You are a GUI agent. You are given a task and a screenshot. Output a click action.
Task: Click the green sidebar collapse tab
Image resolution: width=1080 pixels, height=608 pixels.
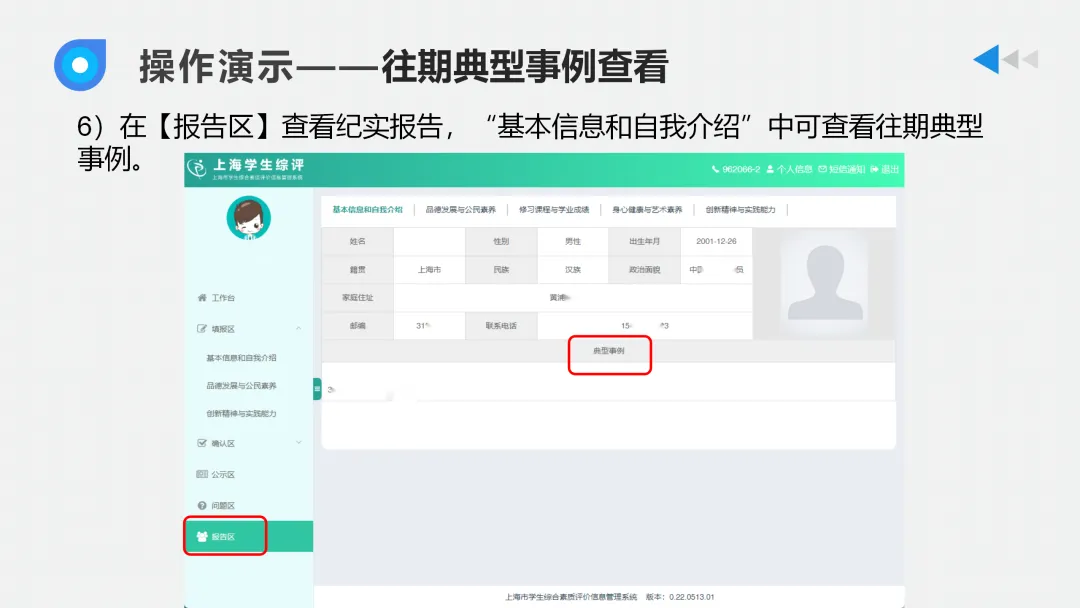(x=317, y=389)
